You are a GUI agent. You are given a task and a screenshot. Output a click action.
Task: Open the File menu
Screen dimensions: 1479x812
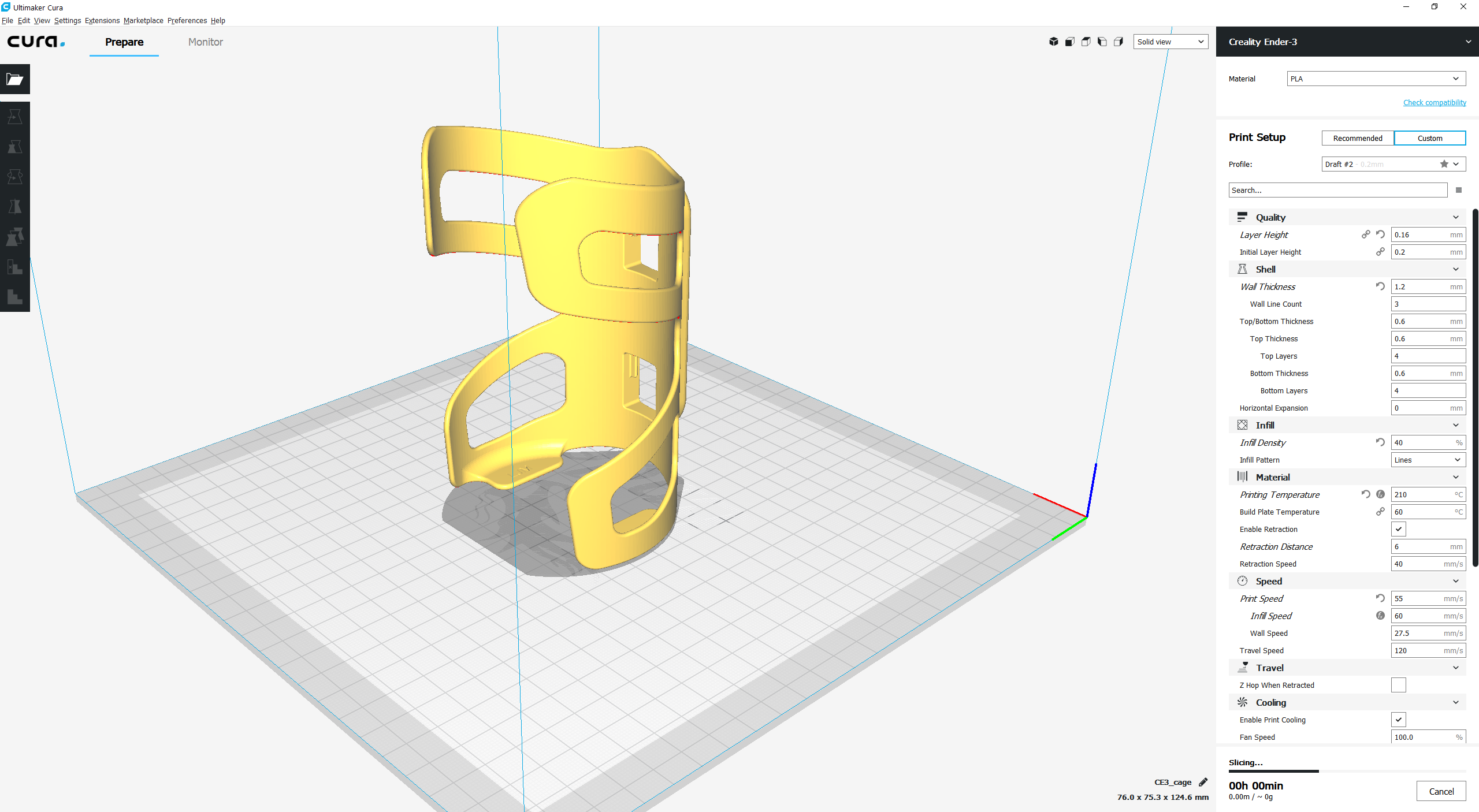[x=8, y=20]
